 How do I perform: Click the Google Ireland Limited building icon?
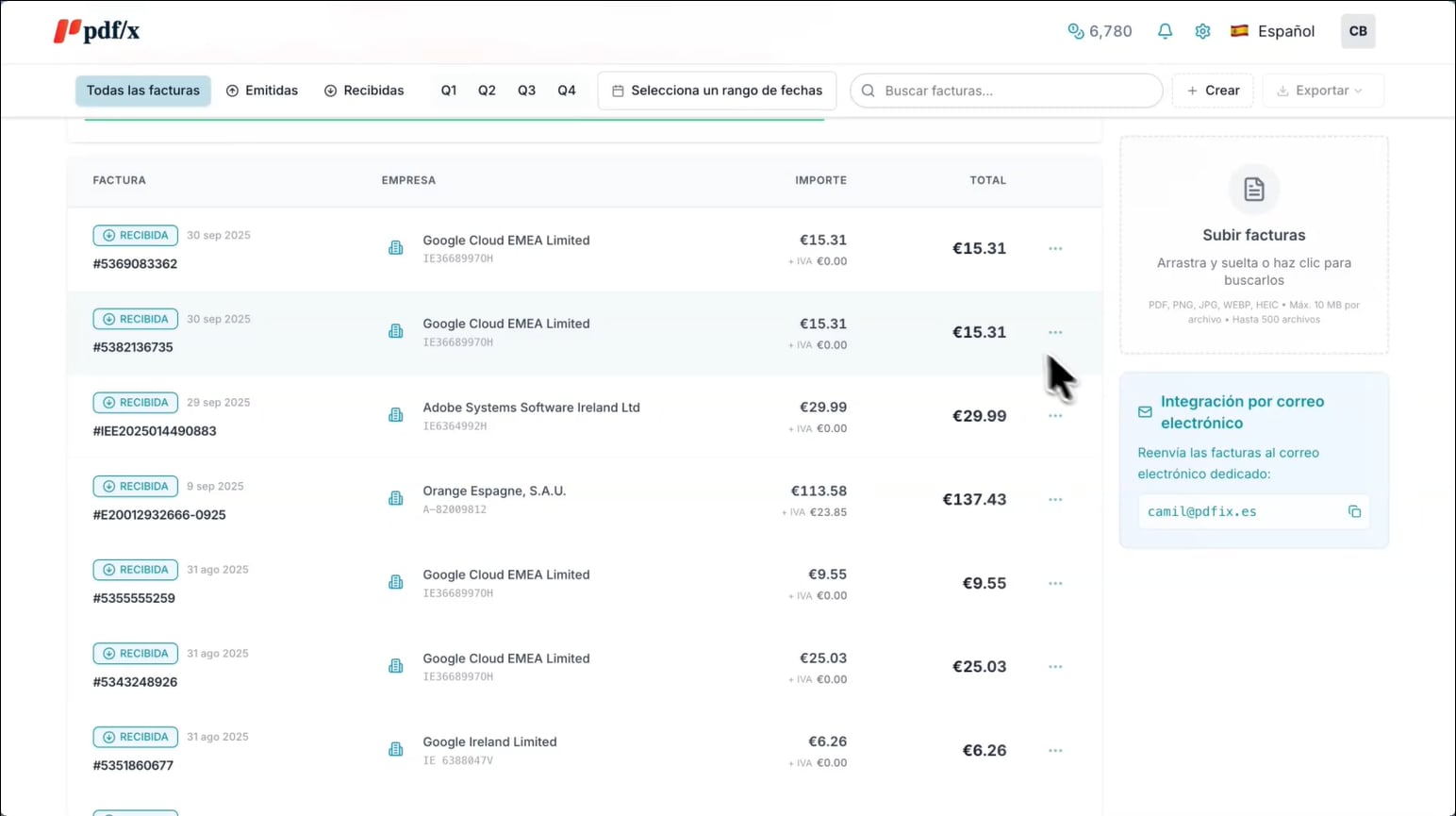[396, 749]
